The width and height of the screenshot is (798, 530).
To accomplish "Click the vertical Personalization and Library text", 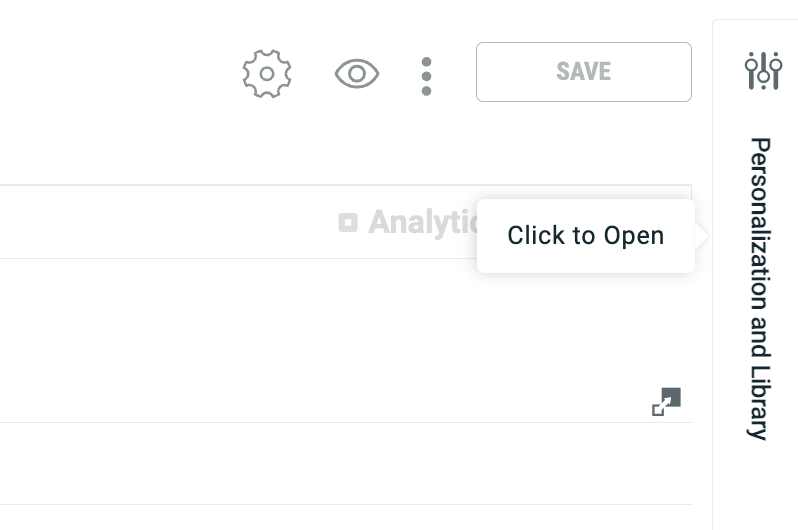I will click(760, 288).
